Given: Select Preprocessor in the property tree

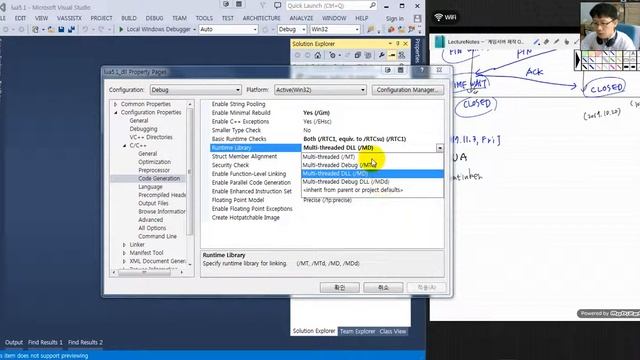Looking at the screenshot, I should [x=154, y=170].
